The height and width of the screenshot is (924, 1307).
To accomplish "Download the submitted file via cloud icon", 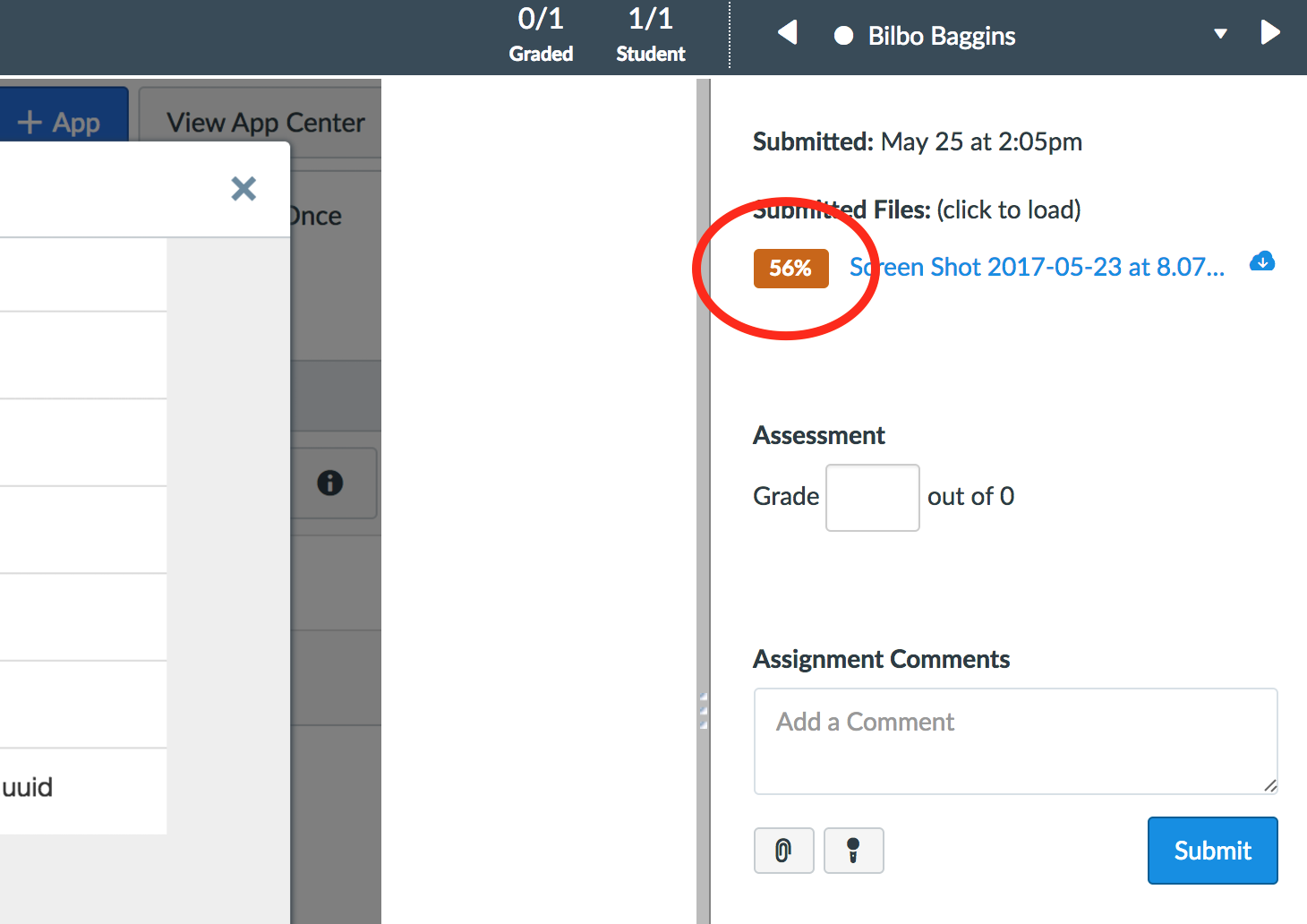I will [x=1262, y=261].
